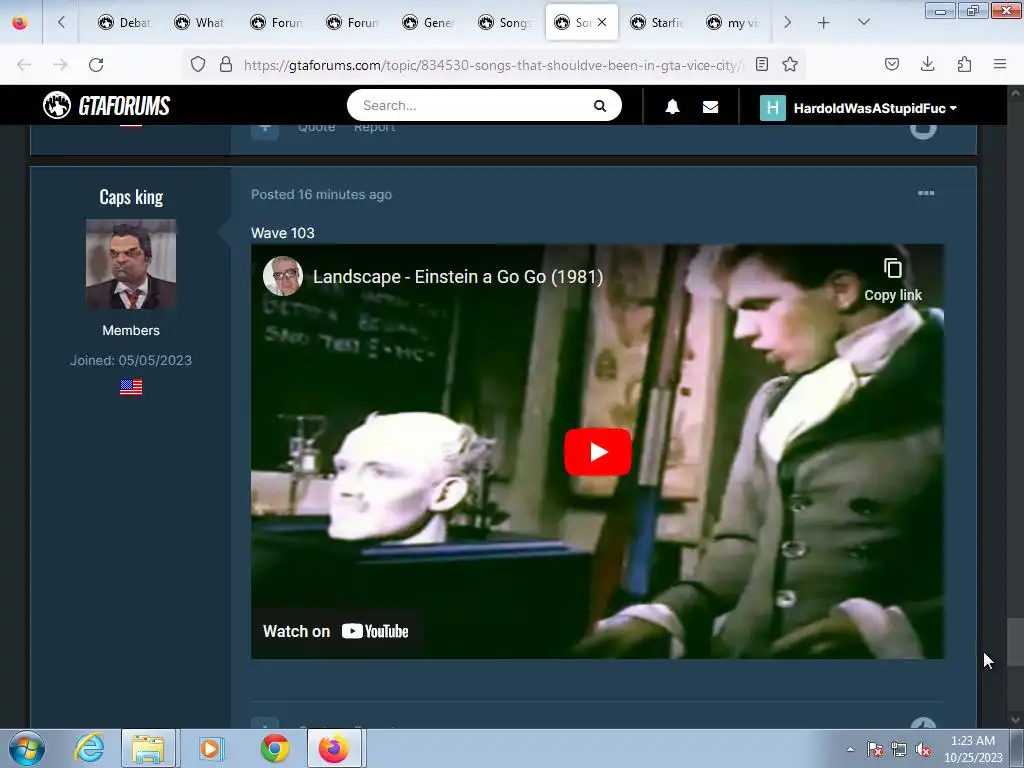The image size is (1024, 768).
Task: Switch to the 'Songs' tab
Action: (x=504, y=22)
